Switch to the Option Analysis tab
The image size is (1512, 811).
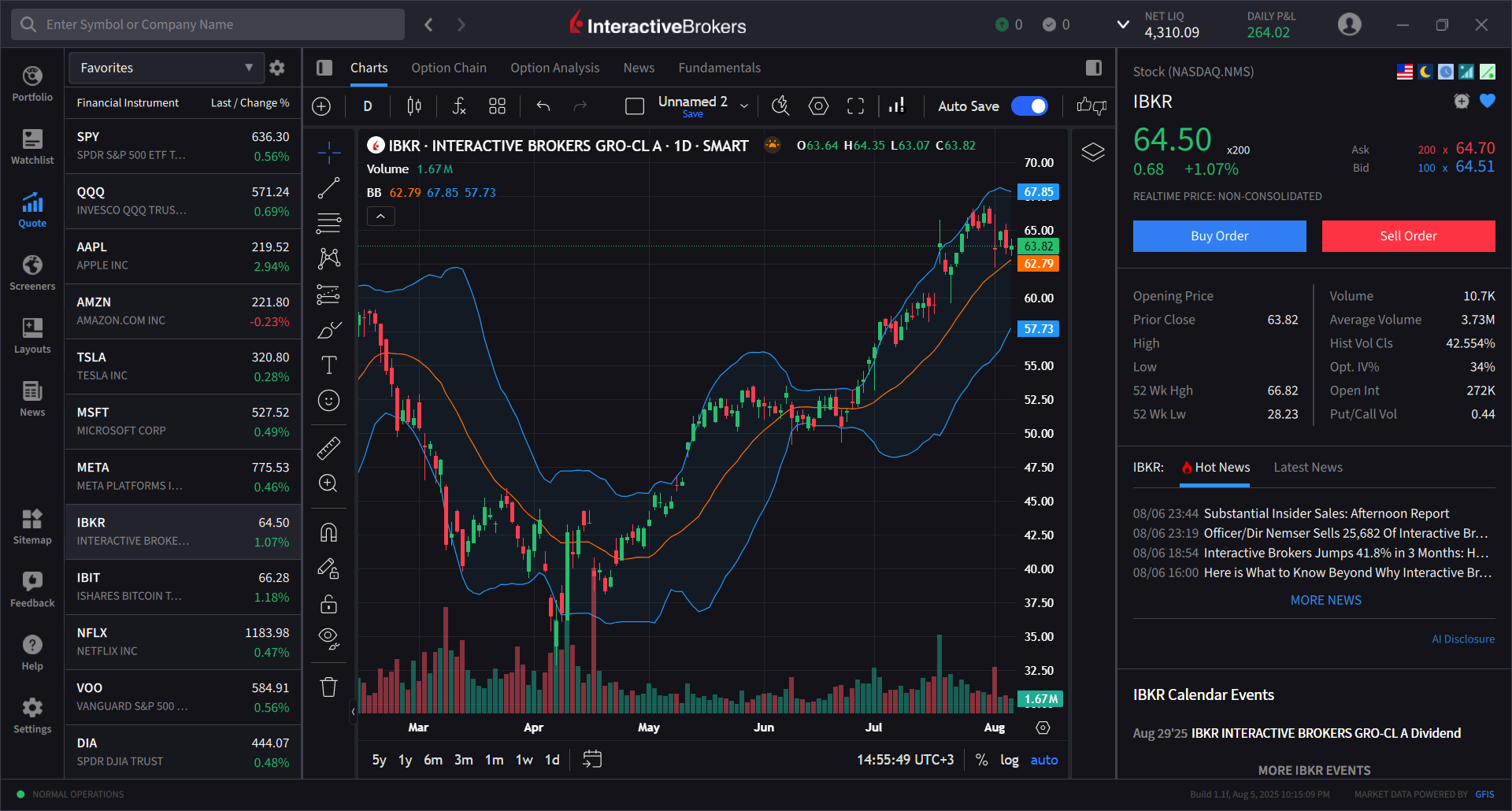555,68
